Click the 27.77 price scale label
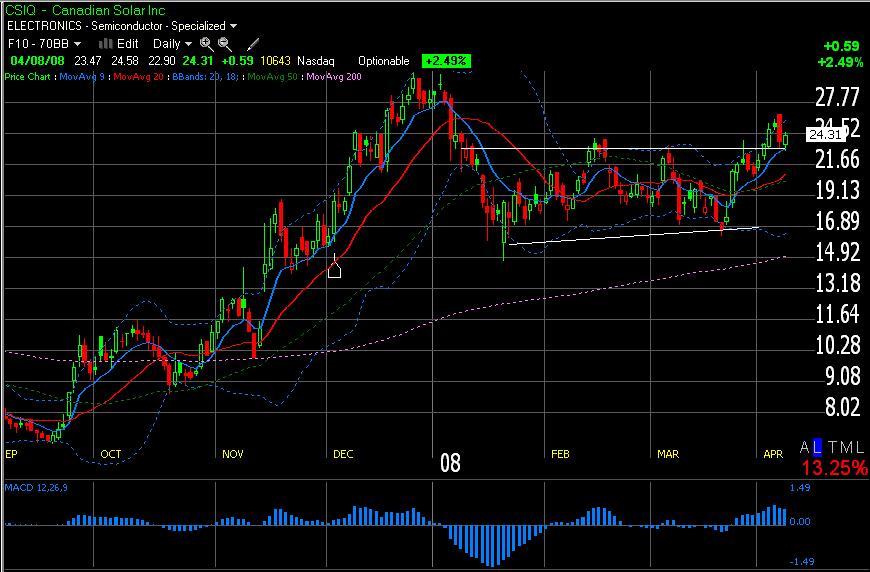Screen dimensions: 870x572 pos(837,97)
